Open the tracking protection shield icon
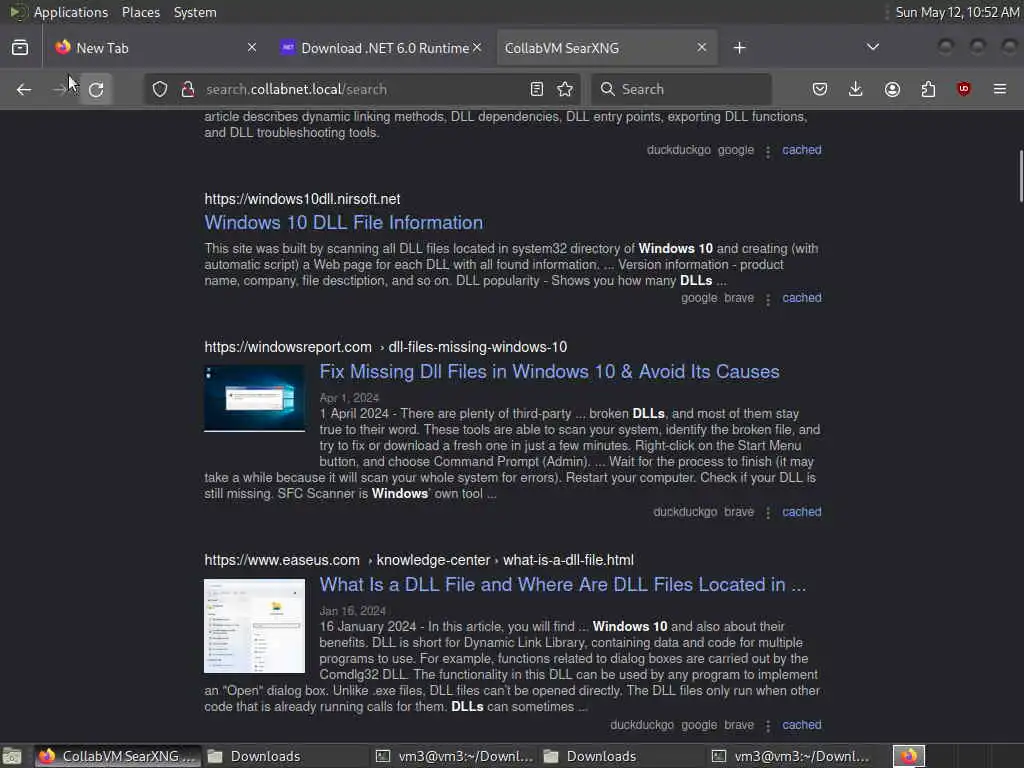 (x=160, y=89)
